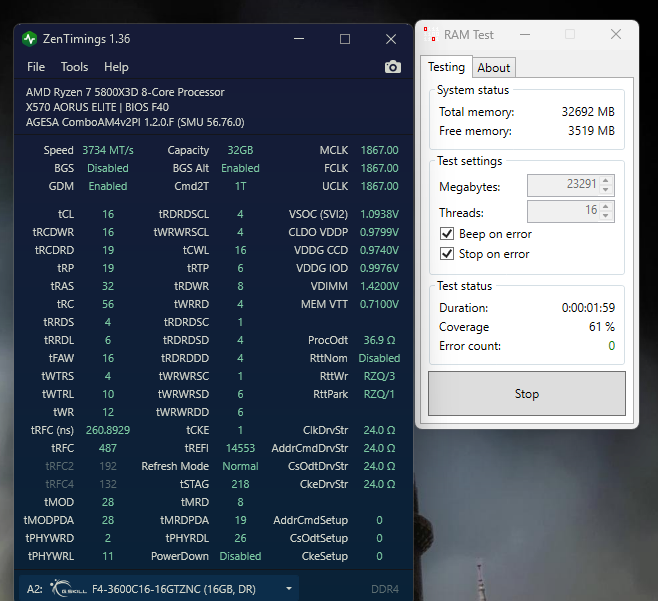658x601 pixels.
Task: Click the tRFC (ns) value 260.8929
Action: [108, 430]
